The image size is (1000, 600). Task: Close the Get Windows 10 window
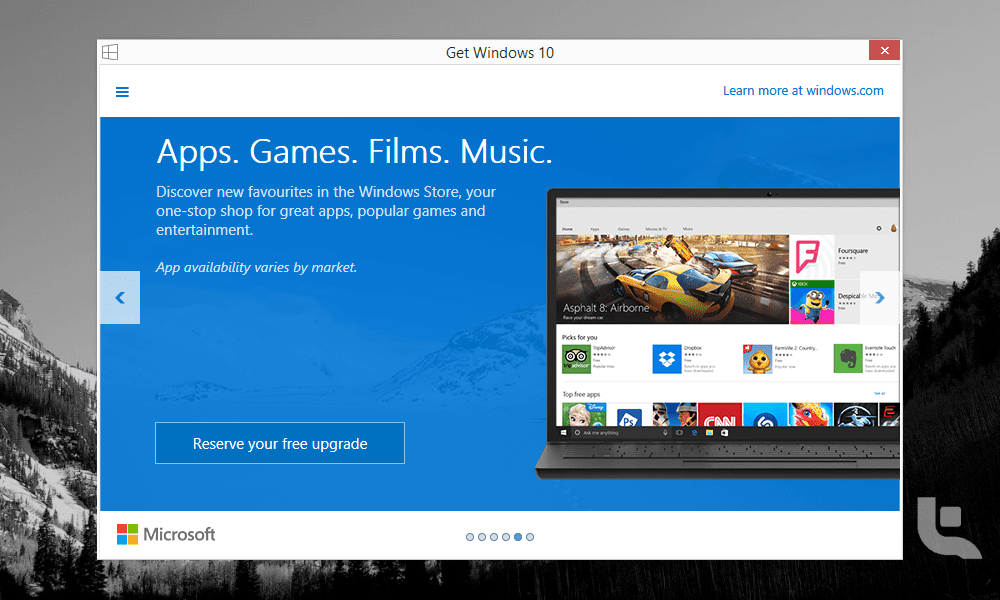pyautogui.click(x=884, y=50)
